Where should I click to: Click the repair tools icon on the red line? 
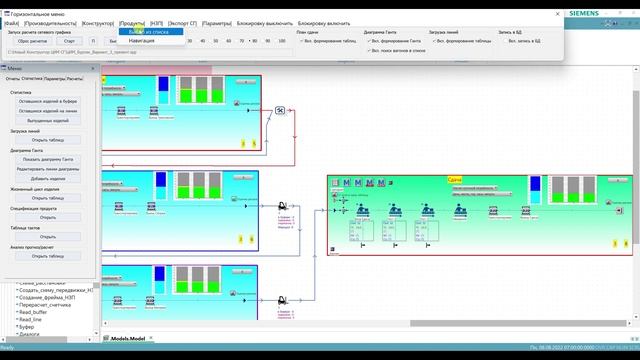pyautogui.click(x=280, y=110)
